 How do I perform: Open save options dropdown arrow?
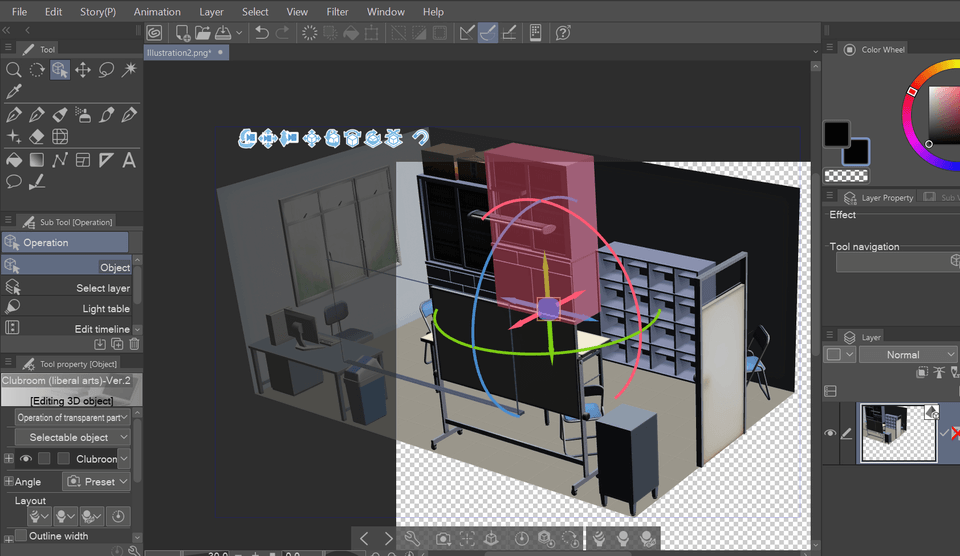[x=239, y=33]
